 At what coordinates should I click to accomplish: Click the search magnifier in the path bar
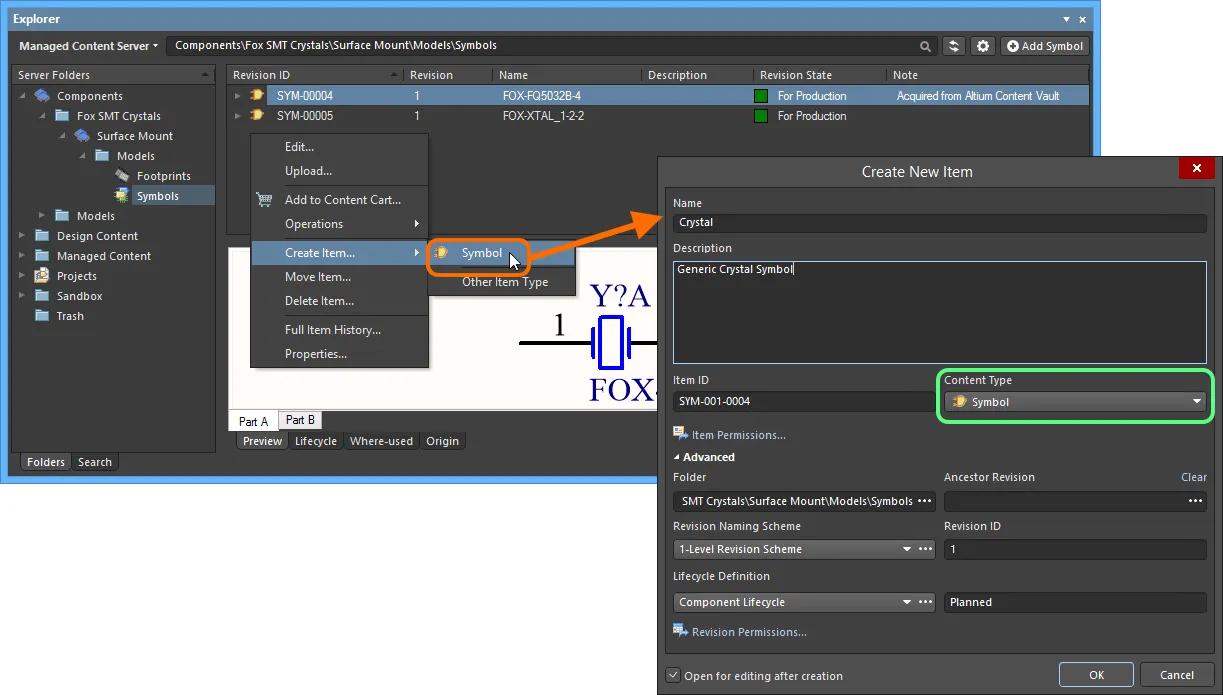point(926,46)
